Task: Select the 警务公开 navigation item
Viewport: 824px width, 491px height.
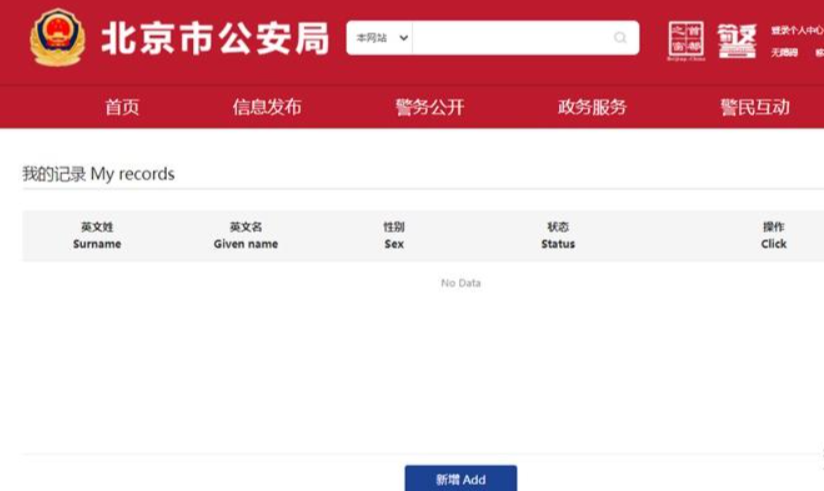Action: pyautogui.click(x=429, y=107)
